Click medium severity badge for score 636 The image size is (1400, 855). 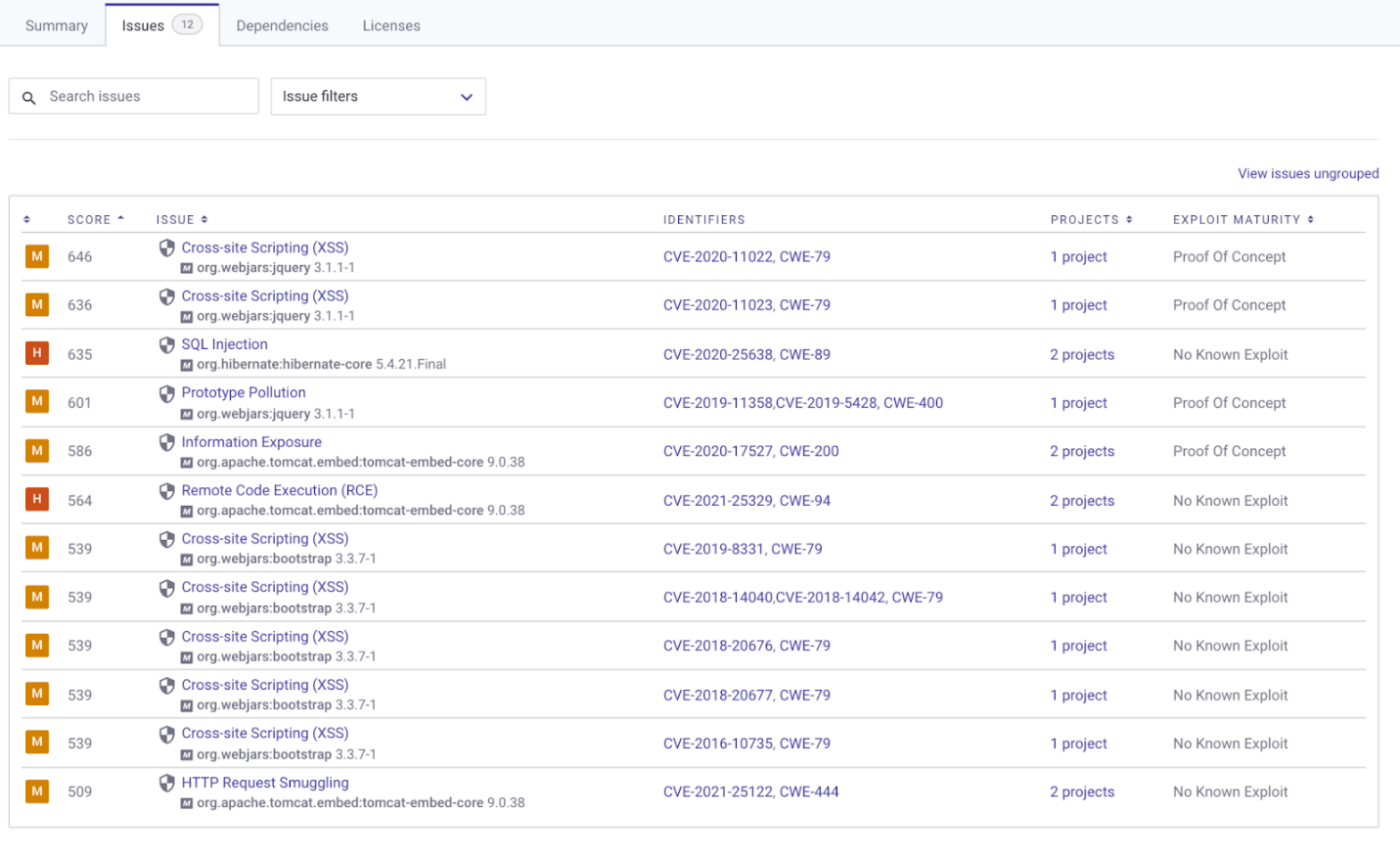[x=37, y=304]
